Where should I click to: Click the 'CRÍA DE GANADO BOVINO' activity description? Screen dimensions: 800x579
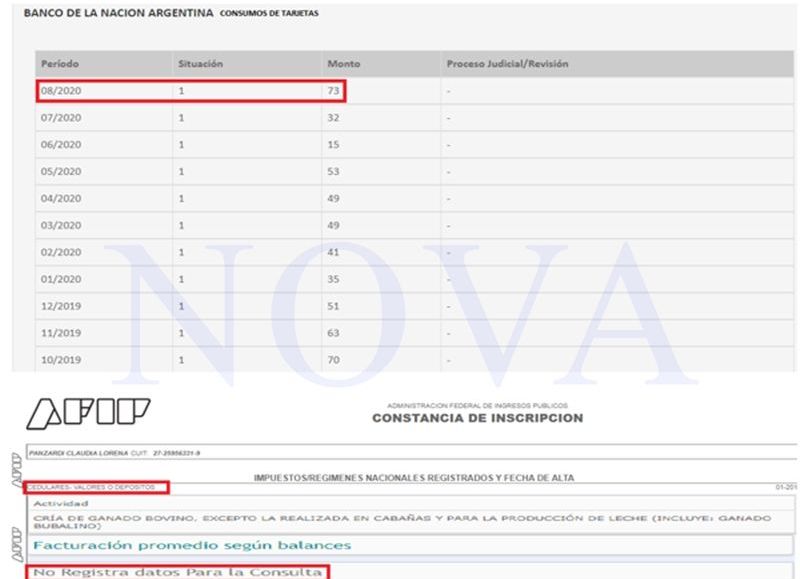pos(402,522)
